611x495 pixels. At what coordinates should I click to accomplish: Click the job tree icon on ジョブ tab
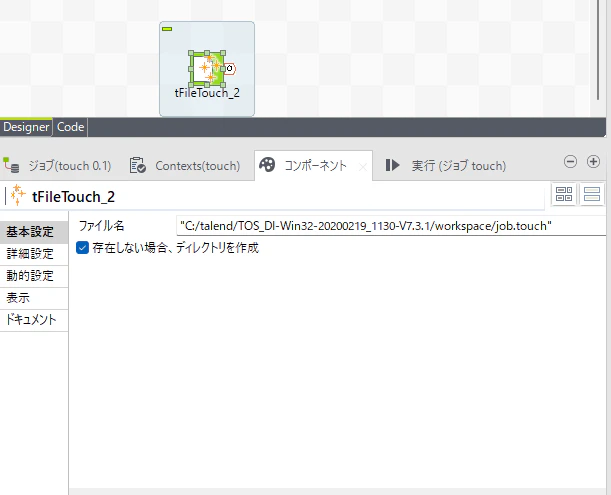pos(11,165)
